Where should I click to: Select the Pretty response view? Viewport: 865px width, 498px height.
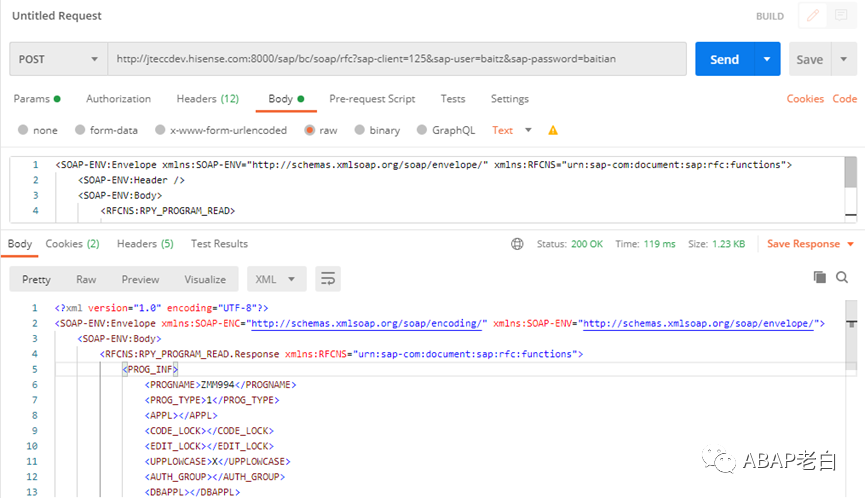pos(36,279)
